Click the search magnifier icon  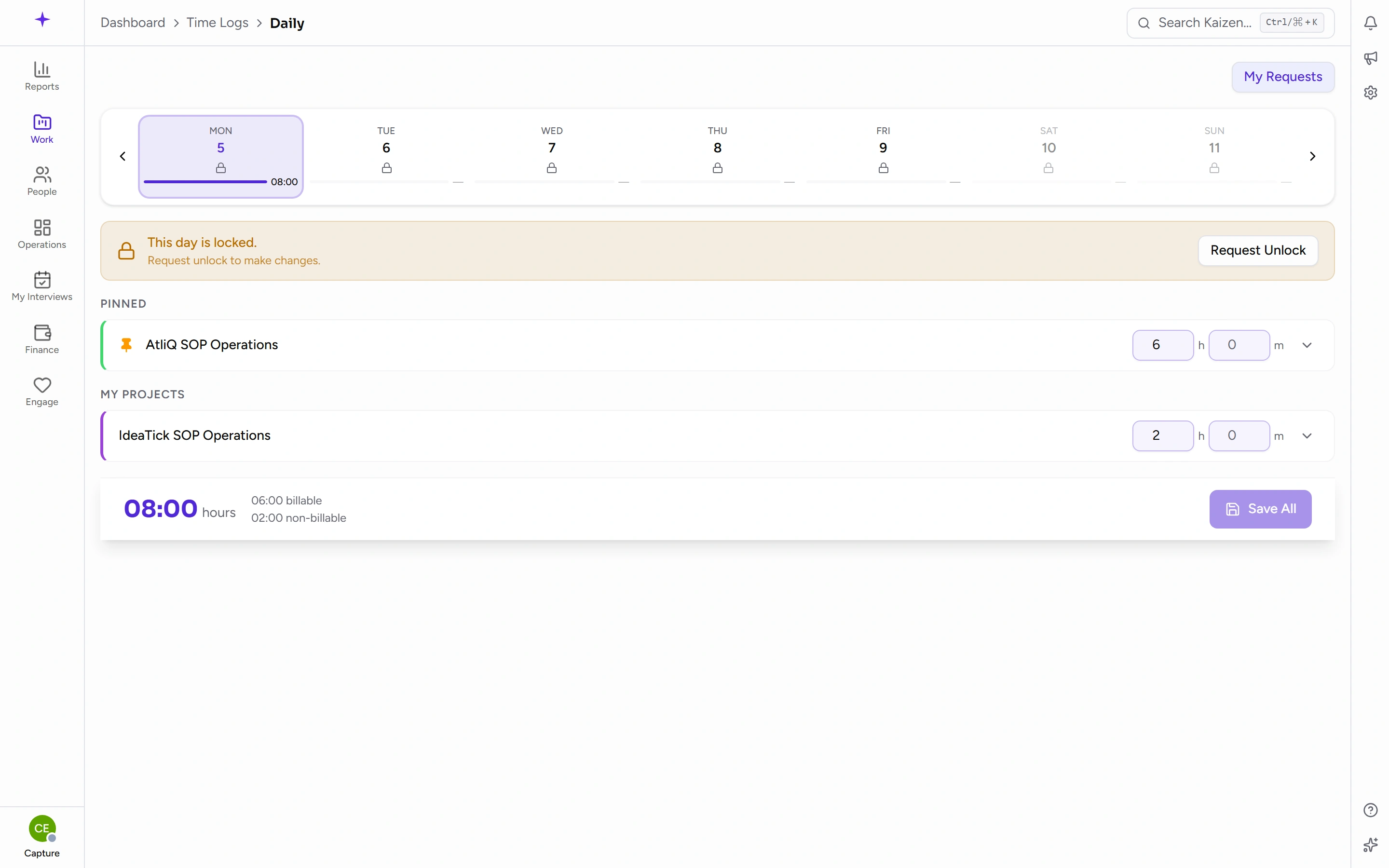pyautogui.click(x=1144, y=23)
